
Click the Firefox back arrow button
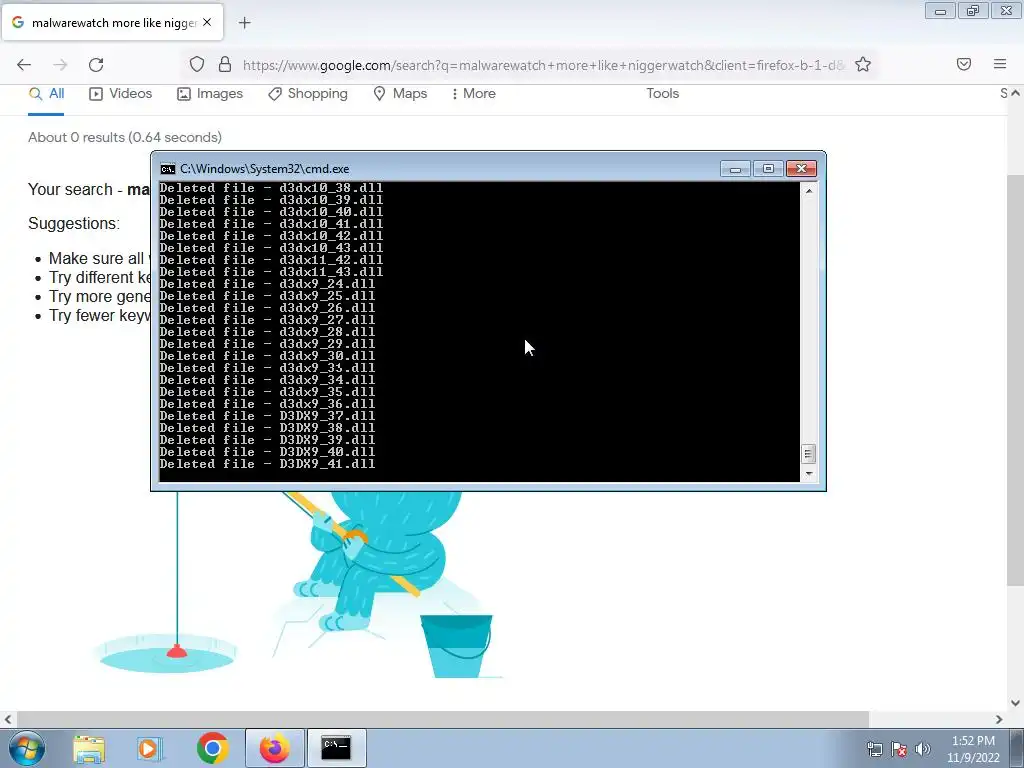pos(24,65)
